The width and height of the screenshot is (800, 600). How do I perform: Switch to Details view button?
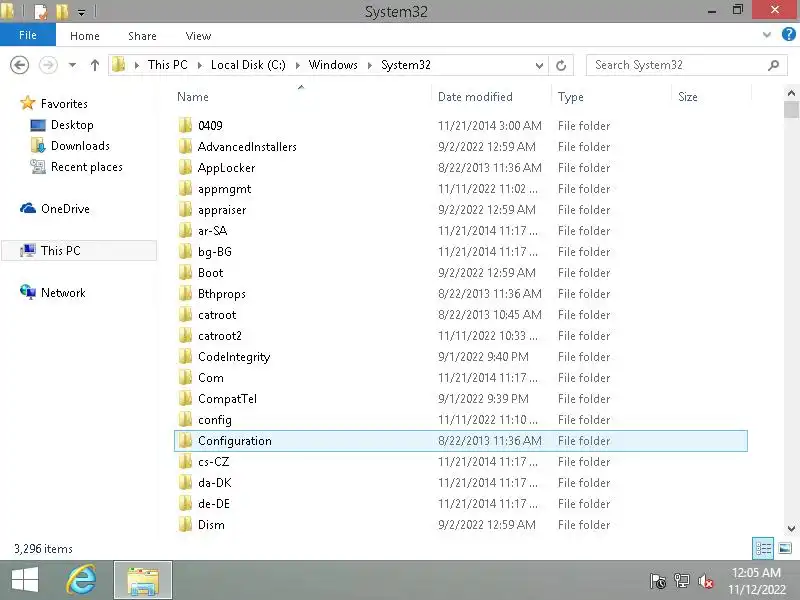763,548
